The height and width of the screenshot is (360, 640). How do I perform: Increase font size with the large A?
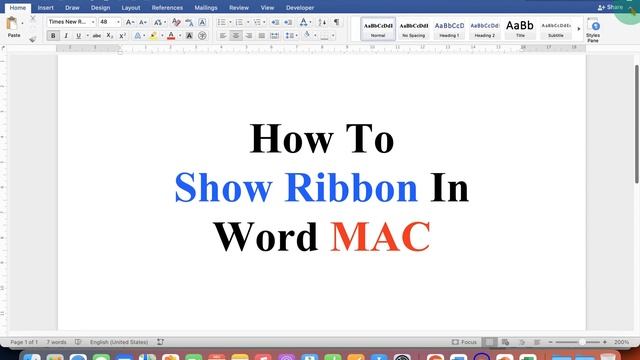(x=129, y=22)
